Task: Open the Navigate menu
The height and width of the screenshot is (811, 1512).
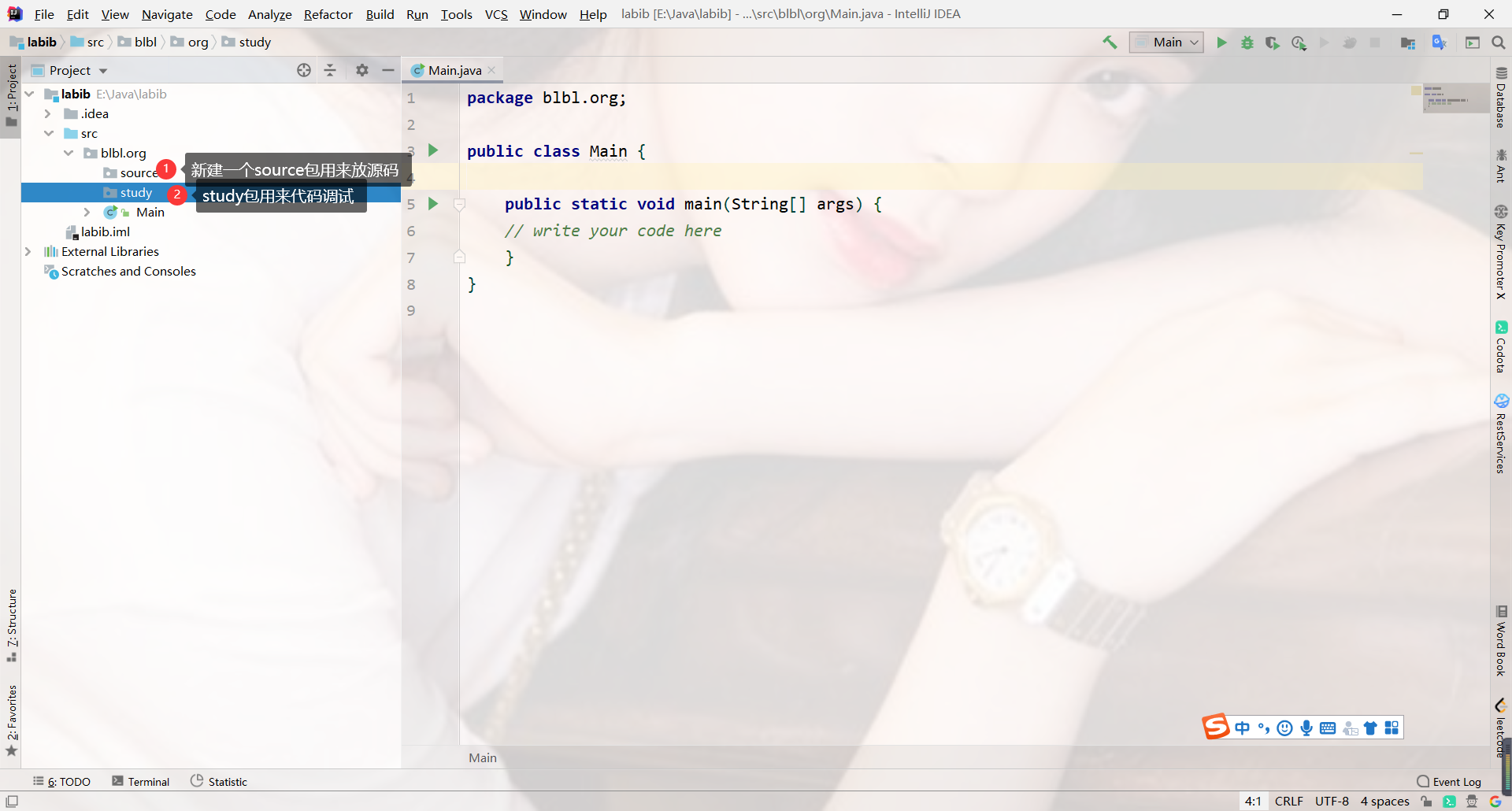Action: 167,14
